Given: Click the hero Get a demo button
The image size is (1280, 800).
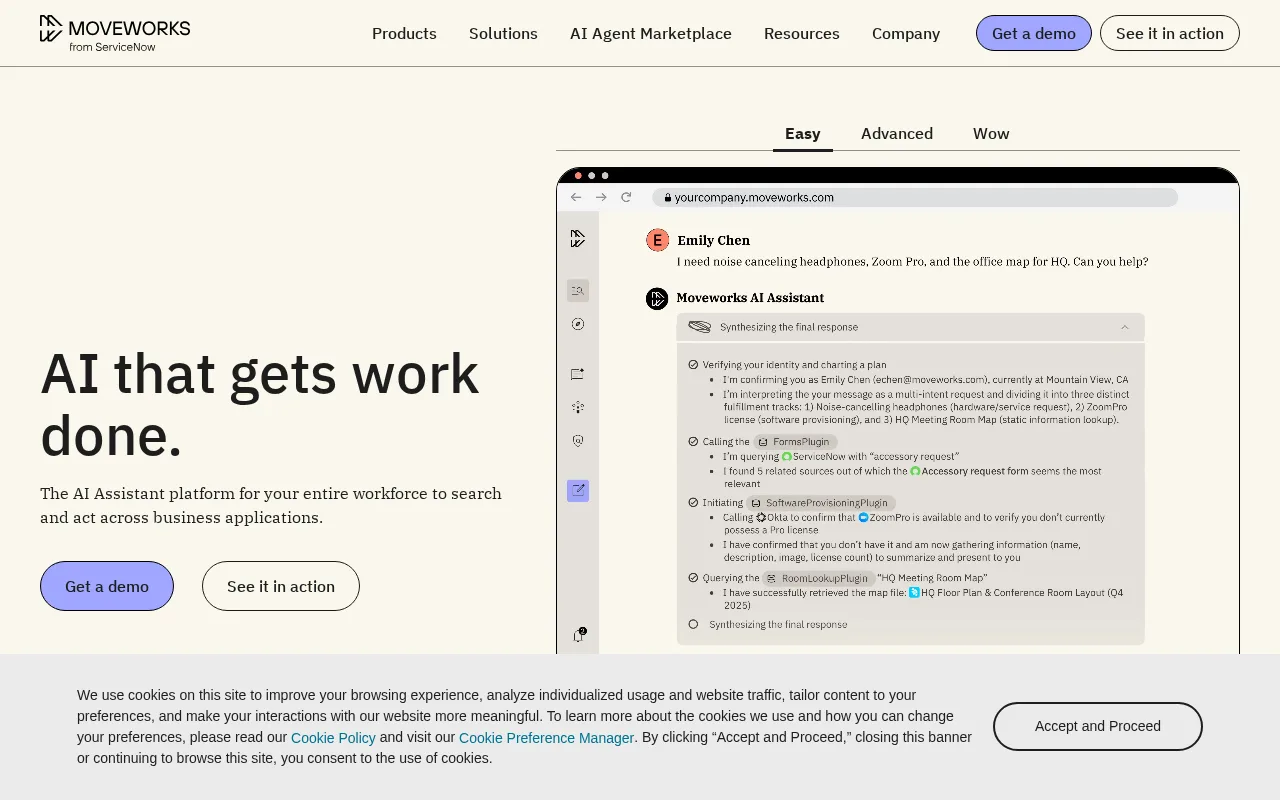Looking at the screenshot, I should point(107,586).
